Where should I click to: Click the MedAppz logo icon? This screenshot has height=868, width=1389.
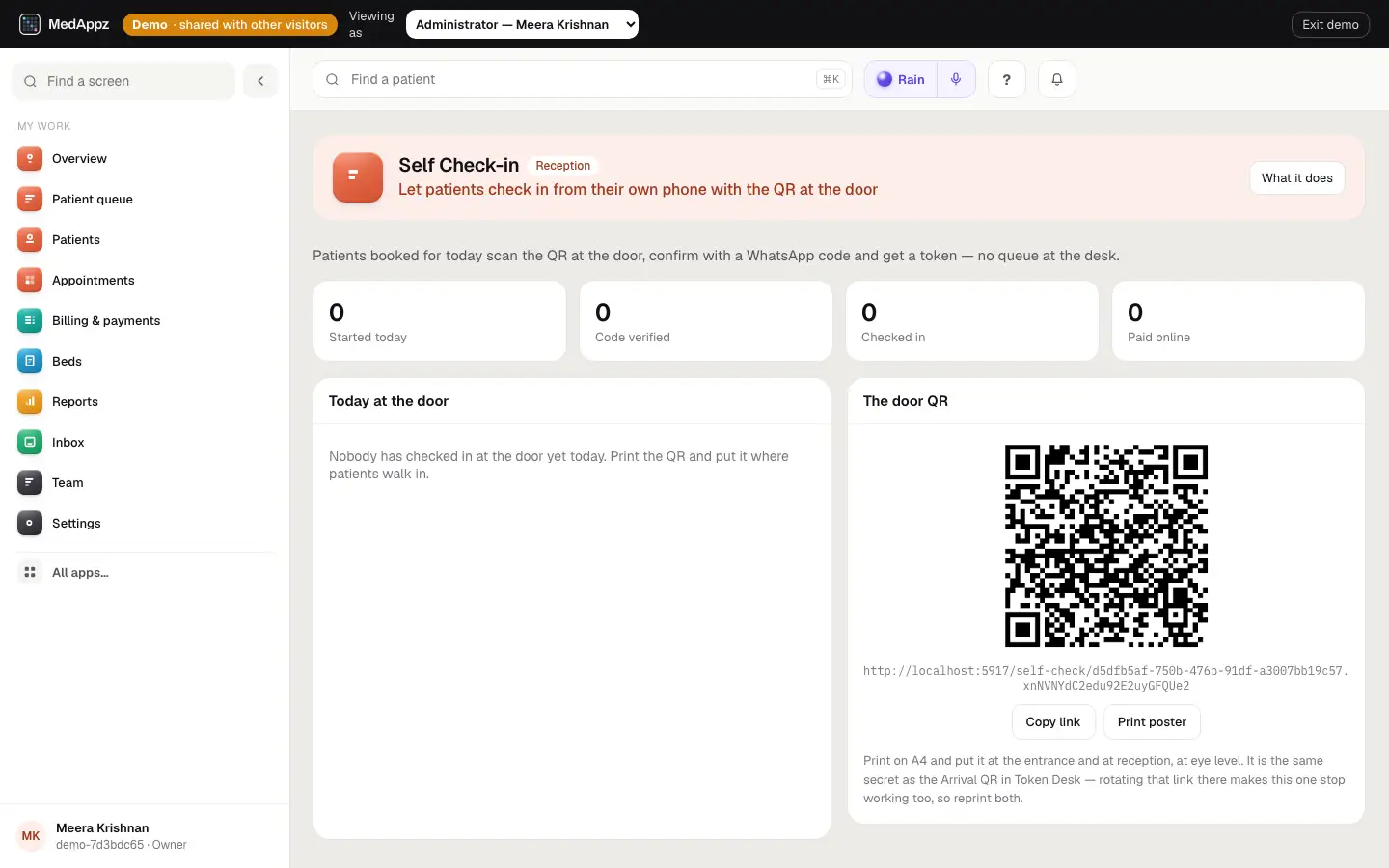30,24
